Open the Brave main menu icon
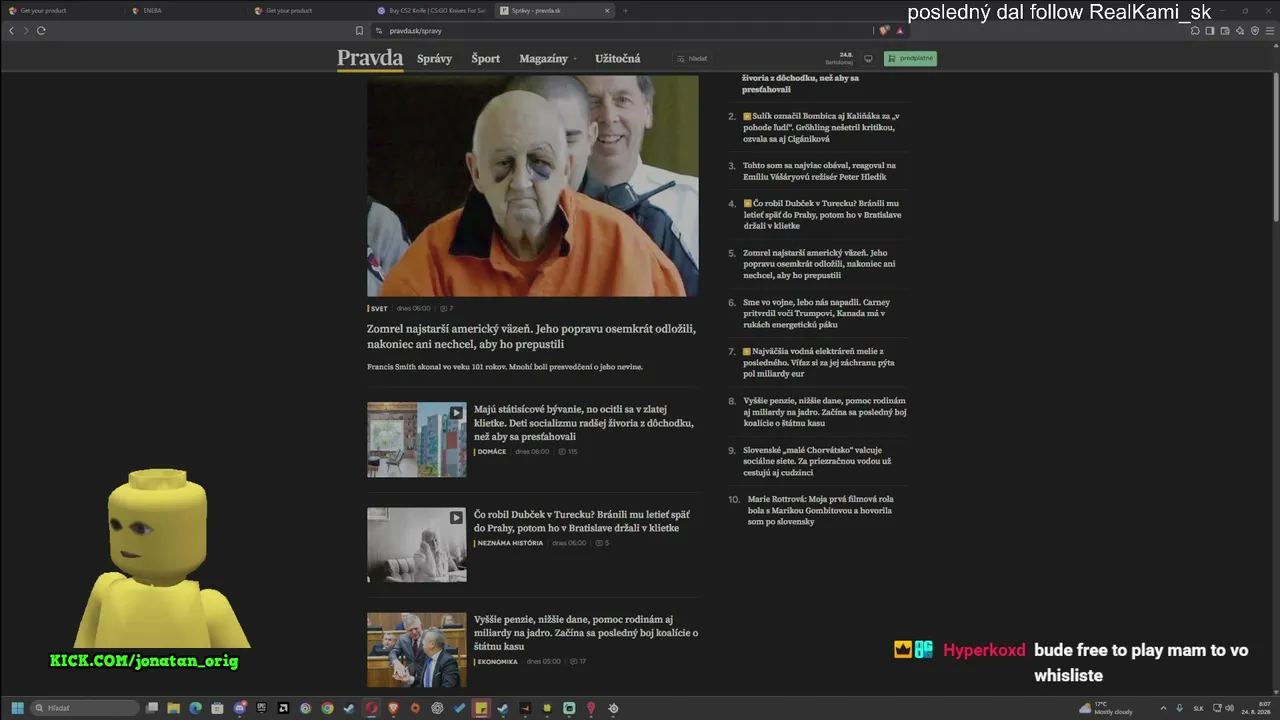The image size is (1280, 720). pyautogui.click(x=1270, y=30)
